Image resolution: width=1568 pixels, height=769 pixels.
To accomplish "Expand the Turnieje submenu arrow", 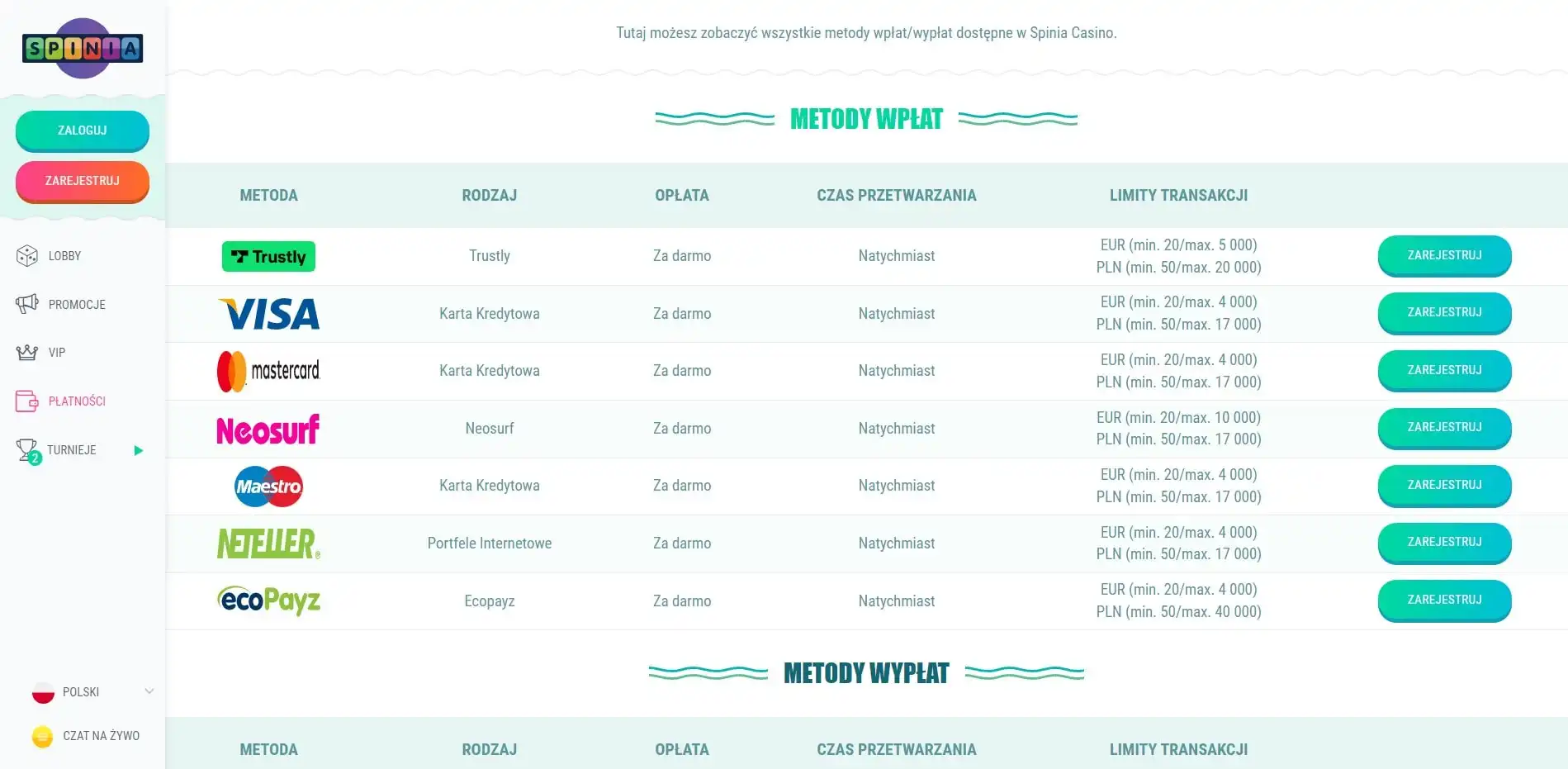I will coord(139,450).
